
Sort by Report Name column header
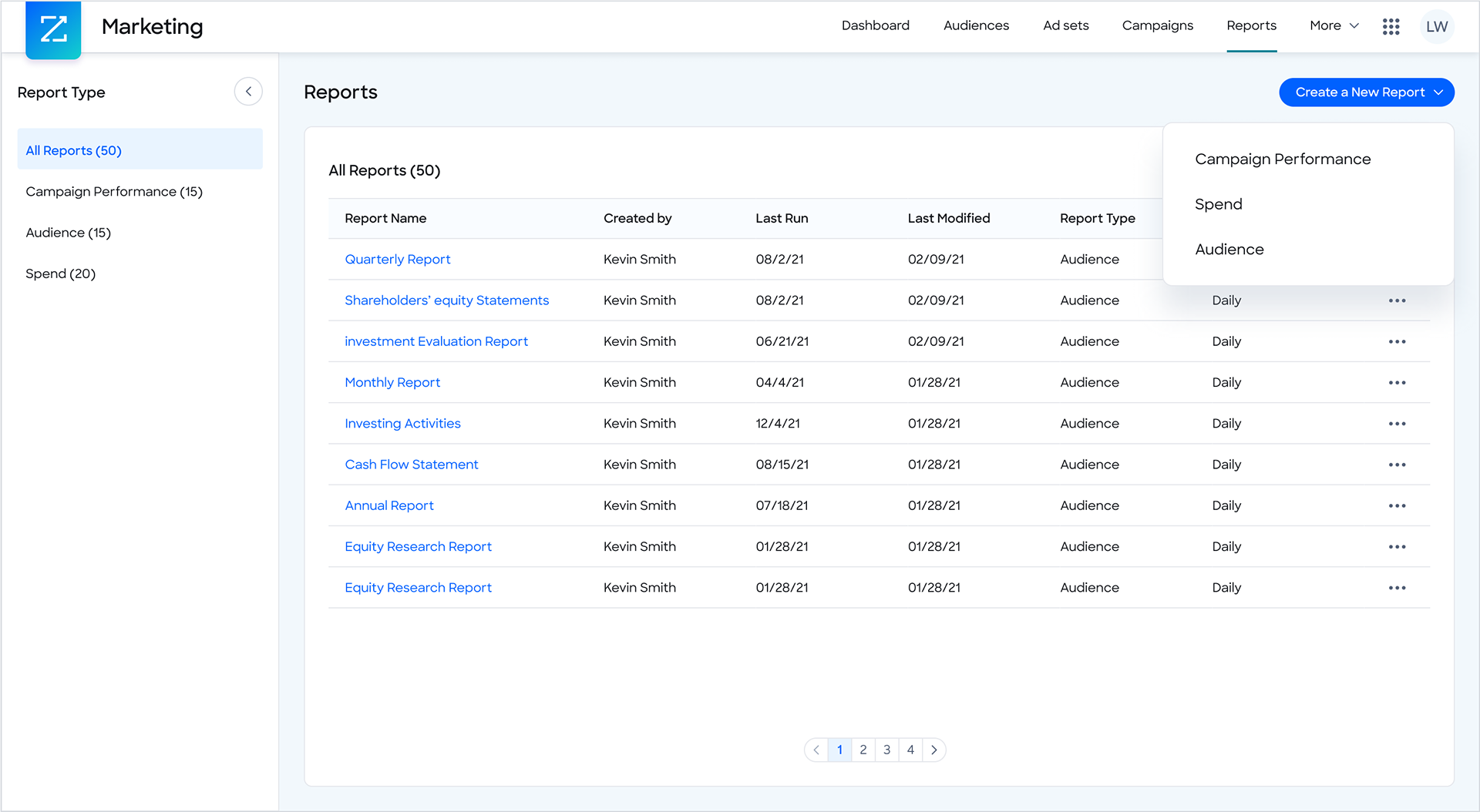(x=385, y=218)
